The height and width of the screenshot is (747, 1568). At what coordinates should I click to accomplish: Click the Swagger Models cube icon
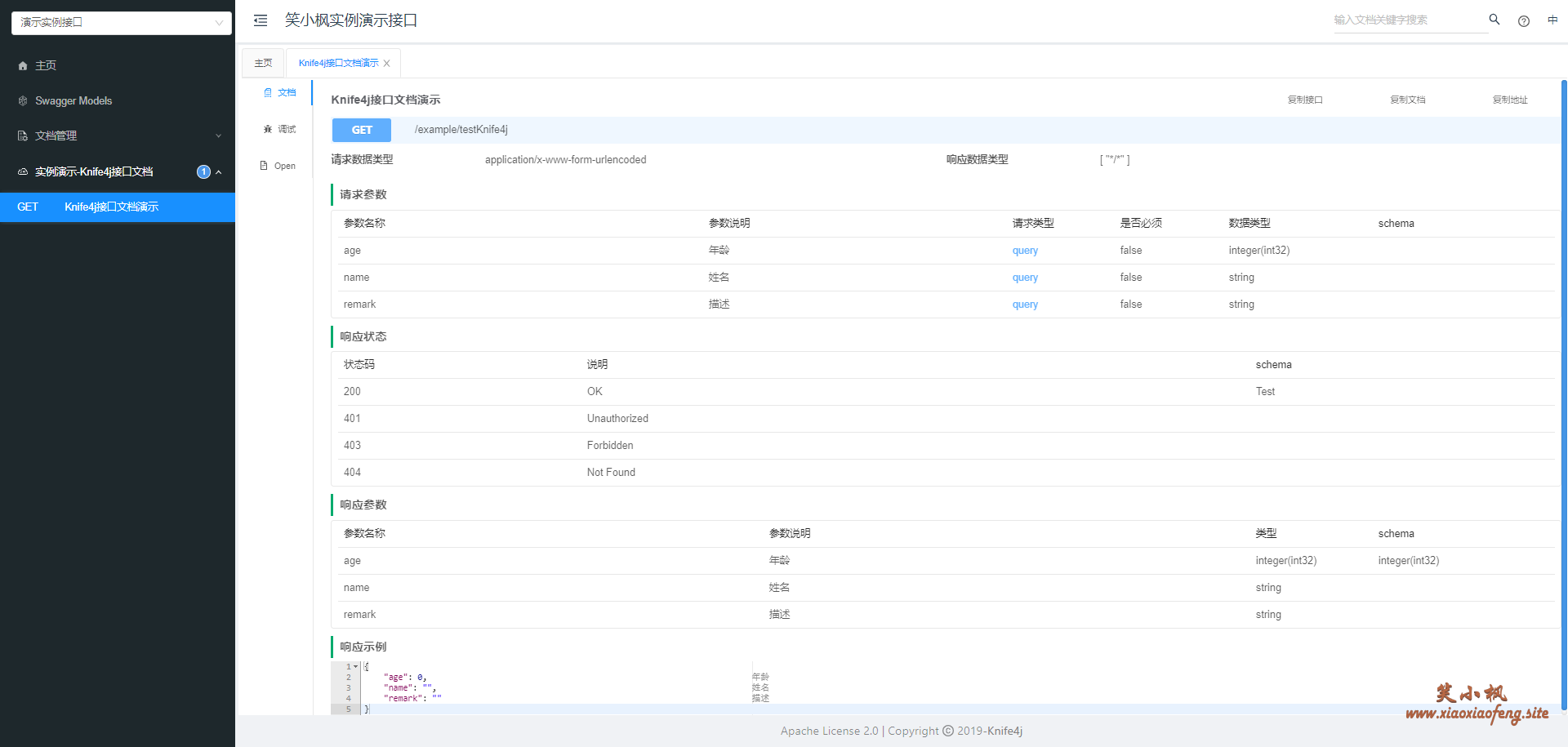click(23, 101)
